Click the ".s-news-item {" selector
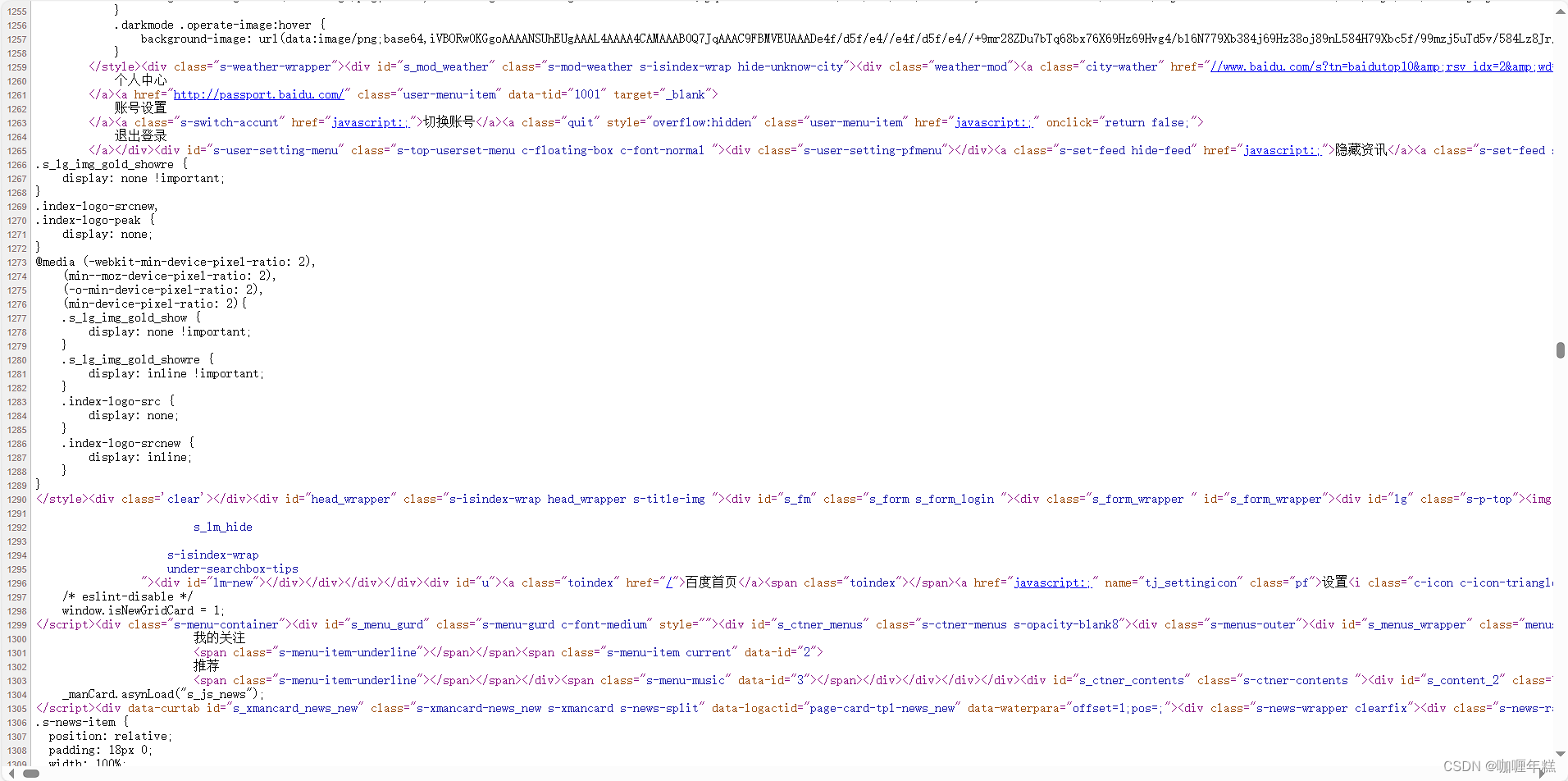 coord(82,722)
